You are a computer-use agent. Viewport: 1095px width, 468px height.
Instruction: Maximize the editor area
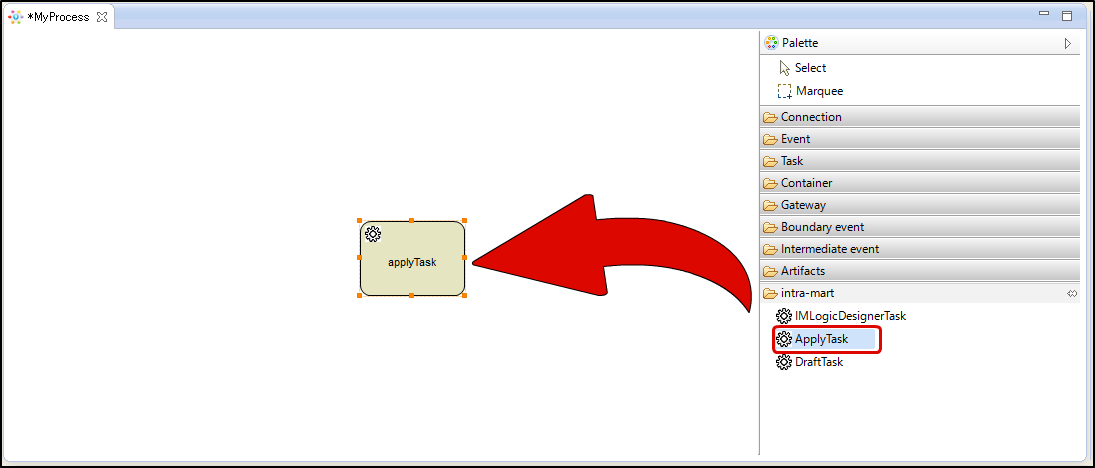point(1066,15)
